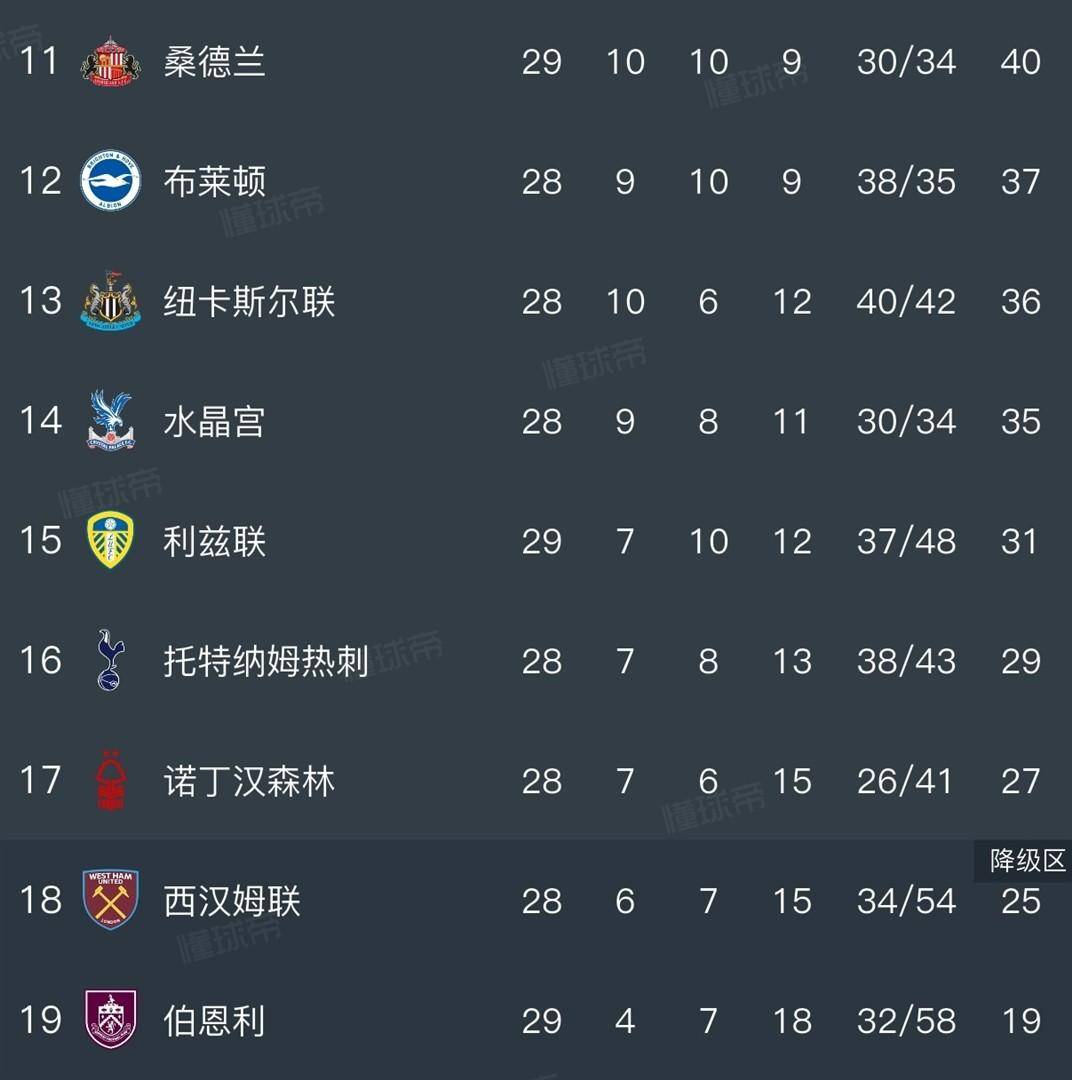
Task: Select the 纽卡斯尔联 table row
Action: click(x=500, y=301)
